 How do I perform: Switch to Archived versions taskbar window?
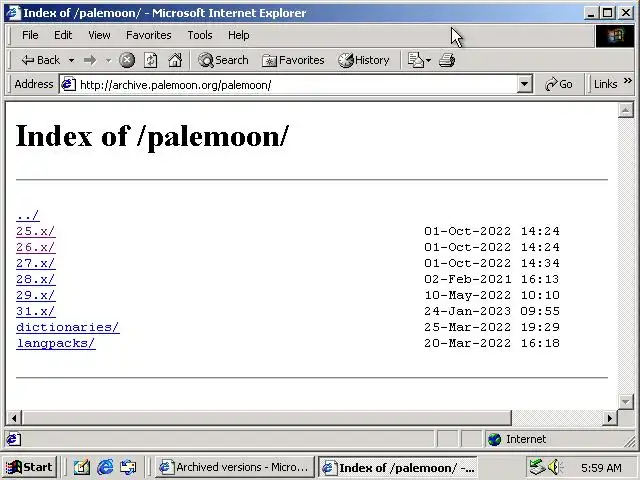(234, 467)
